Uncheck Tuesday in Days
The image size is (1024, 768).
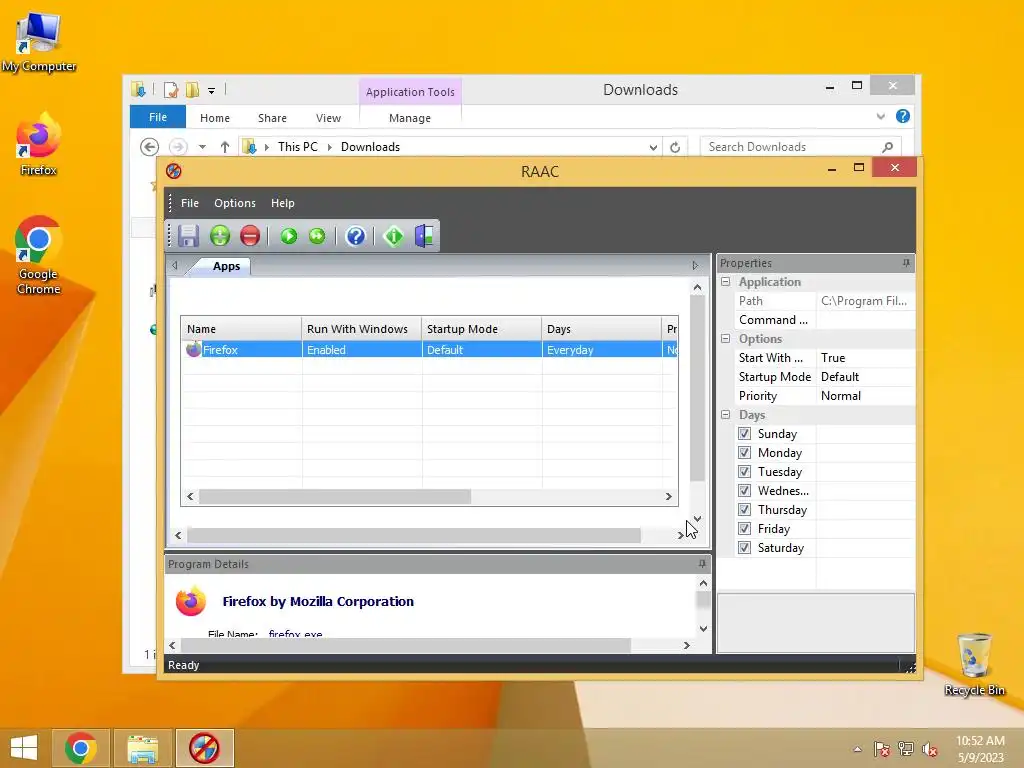click(x=744, y=472)
